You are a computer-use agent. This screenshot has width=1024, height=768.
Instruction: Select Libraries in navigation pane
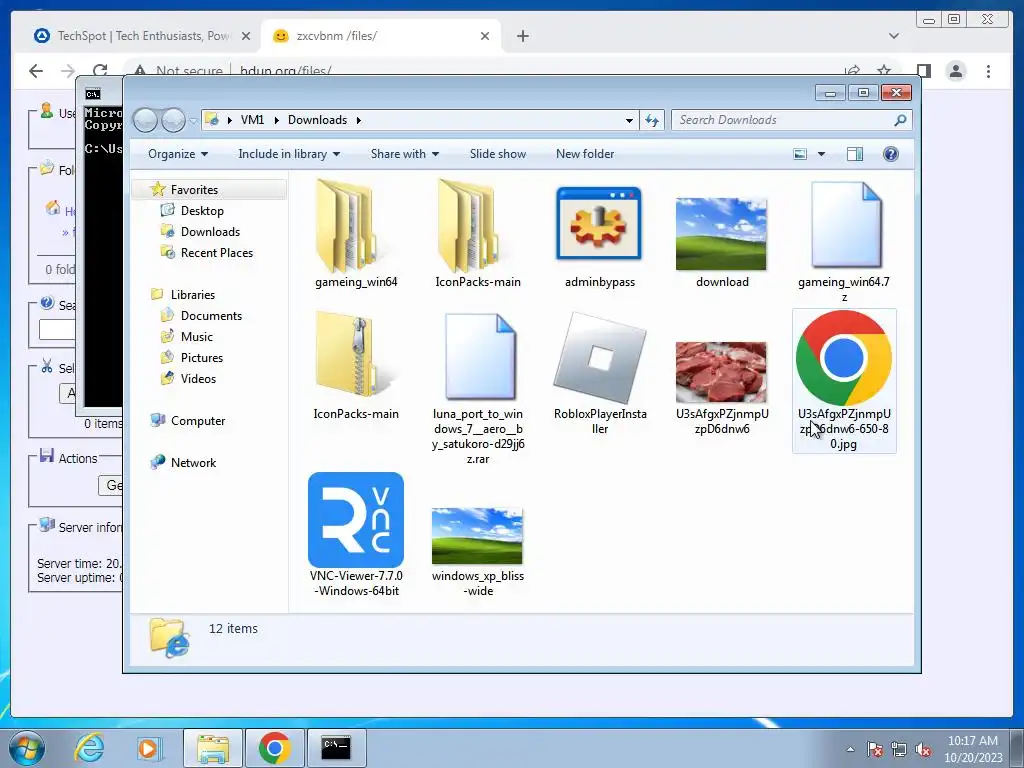pos(193,295)
